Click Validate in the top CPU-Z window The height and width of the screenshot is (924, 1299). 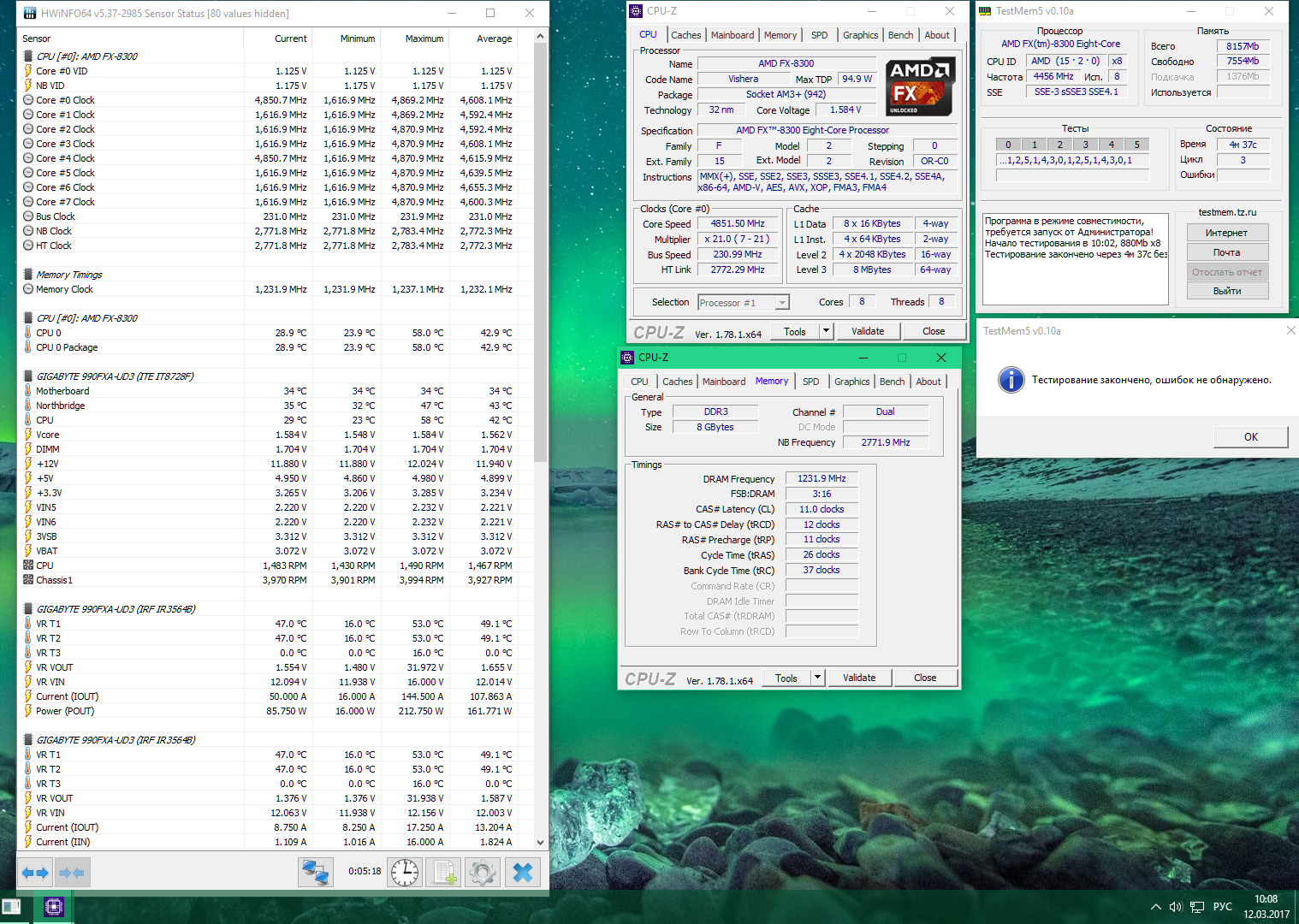pos(868,331)
